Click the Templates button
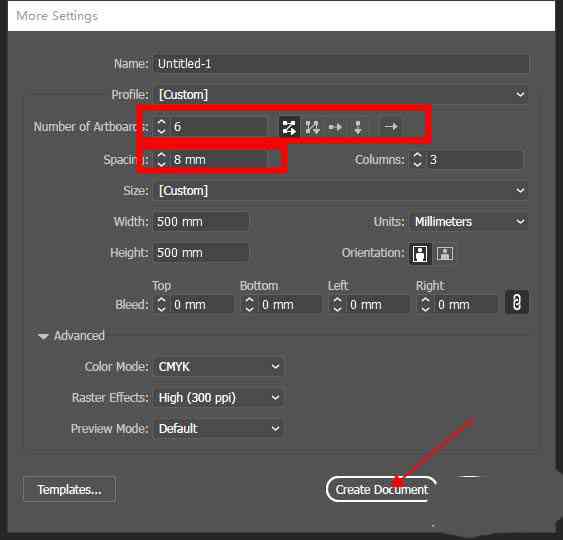Image resolution: width=563 pixels, height=540 pixels. click(x=69, y=489)
